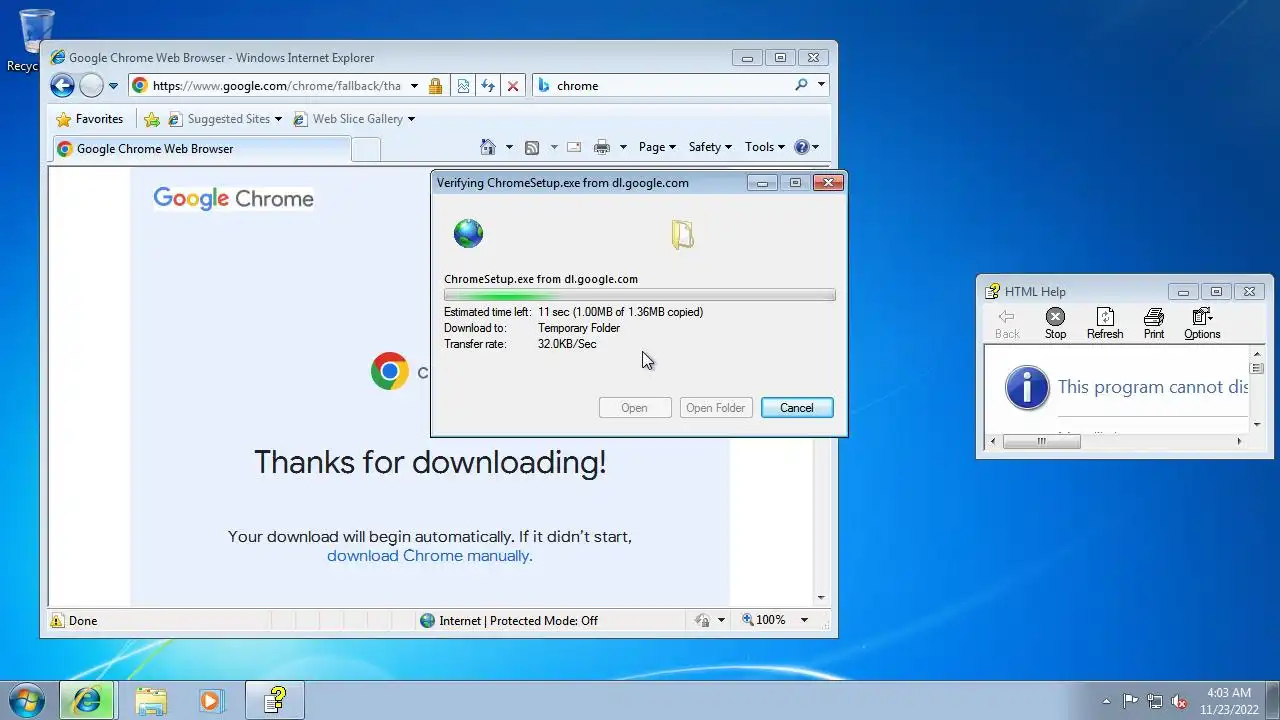
Task: Cancel the ChromeSetup.exe download
Action: [x=797, y=407]
